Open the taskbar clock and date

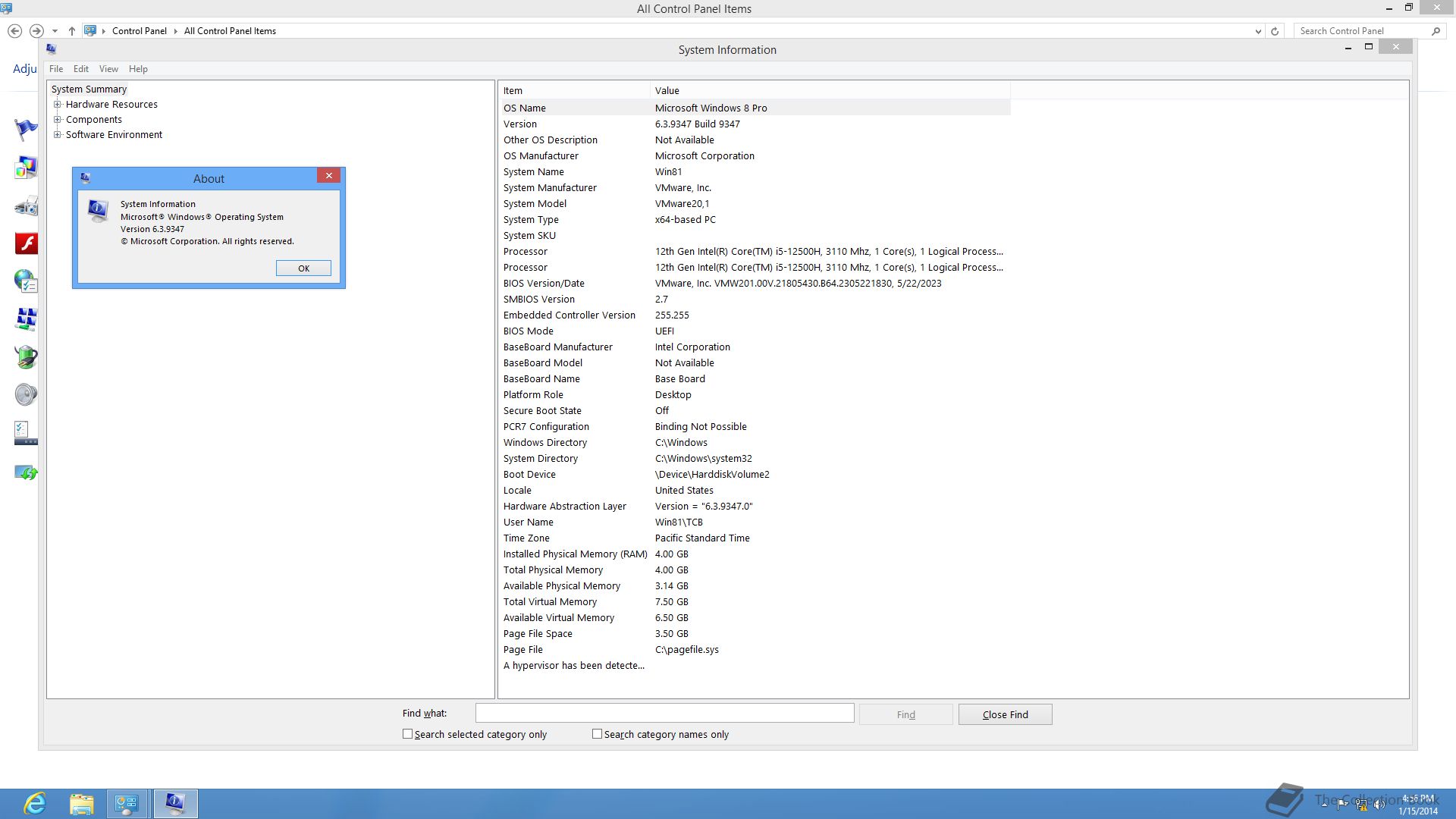click(1418, 805)
